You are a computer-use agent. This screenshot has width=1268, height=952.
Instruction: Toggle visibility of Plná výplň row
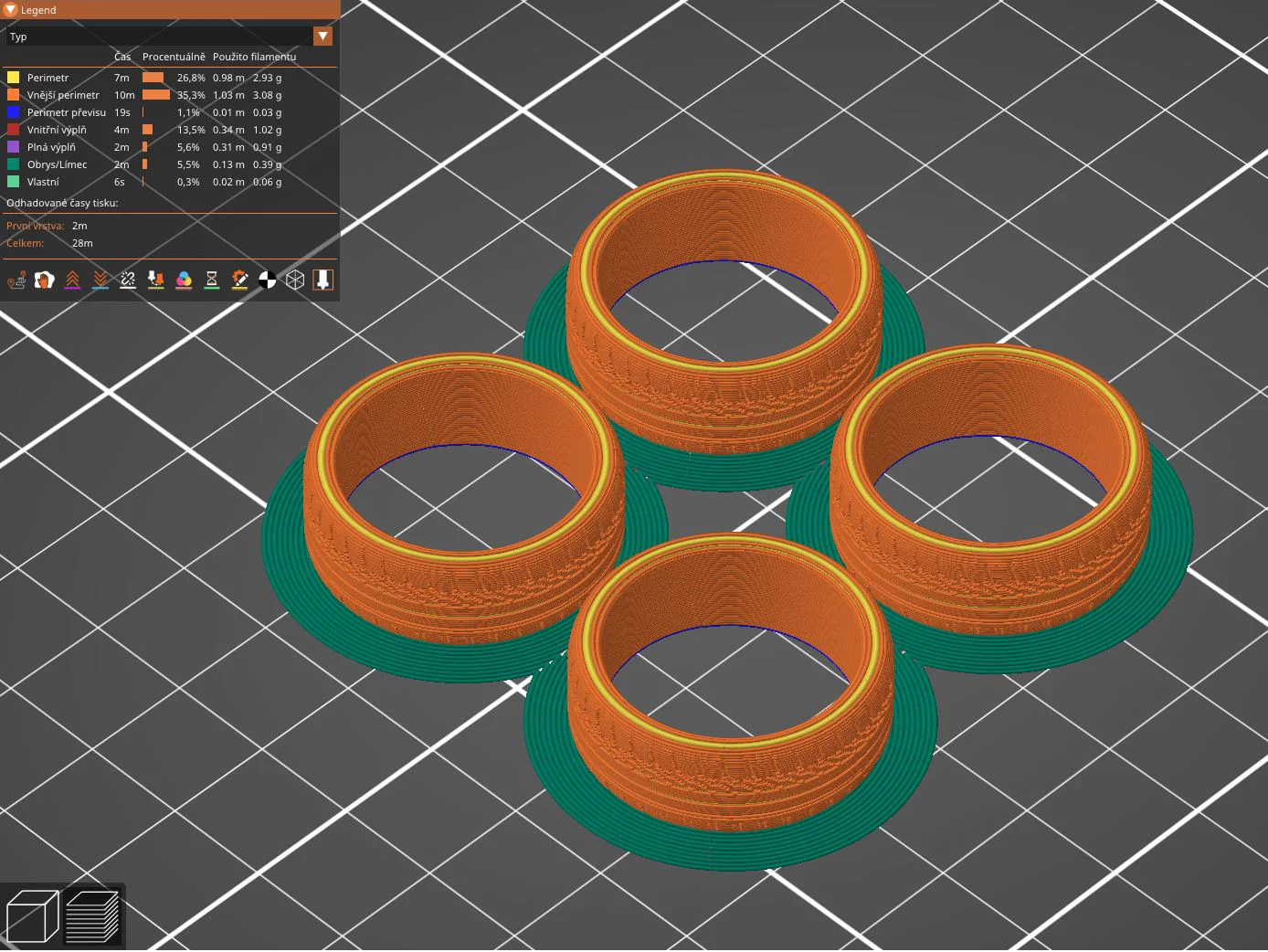point(170,147)
